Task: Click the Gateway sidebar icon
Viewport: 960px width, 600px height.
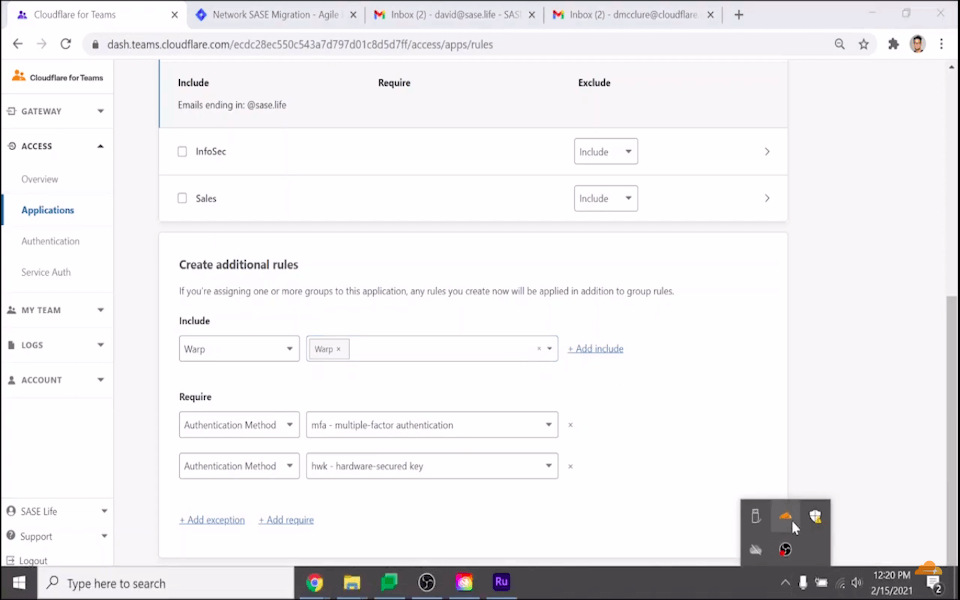Action: pyautogui.click(x=11, y=111)
